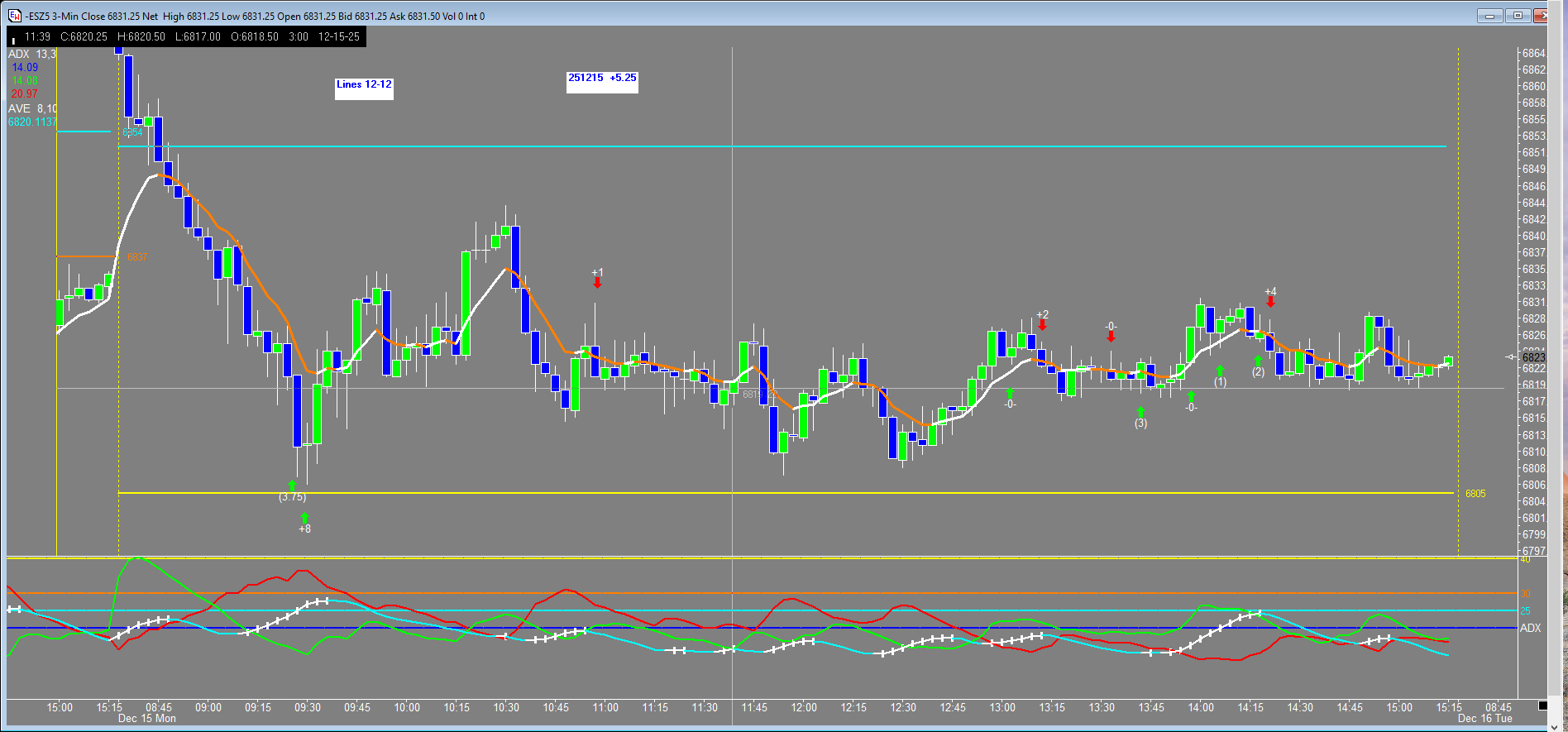This screenshot has width=1568, height=732.
Task: Select the red down arrow labeled +1
Action: click(597, 284)
